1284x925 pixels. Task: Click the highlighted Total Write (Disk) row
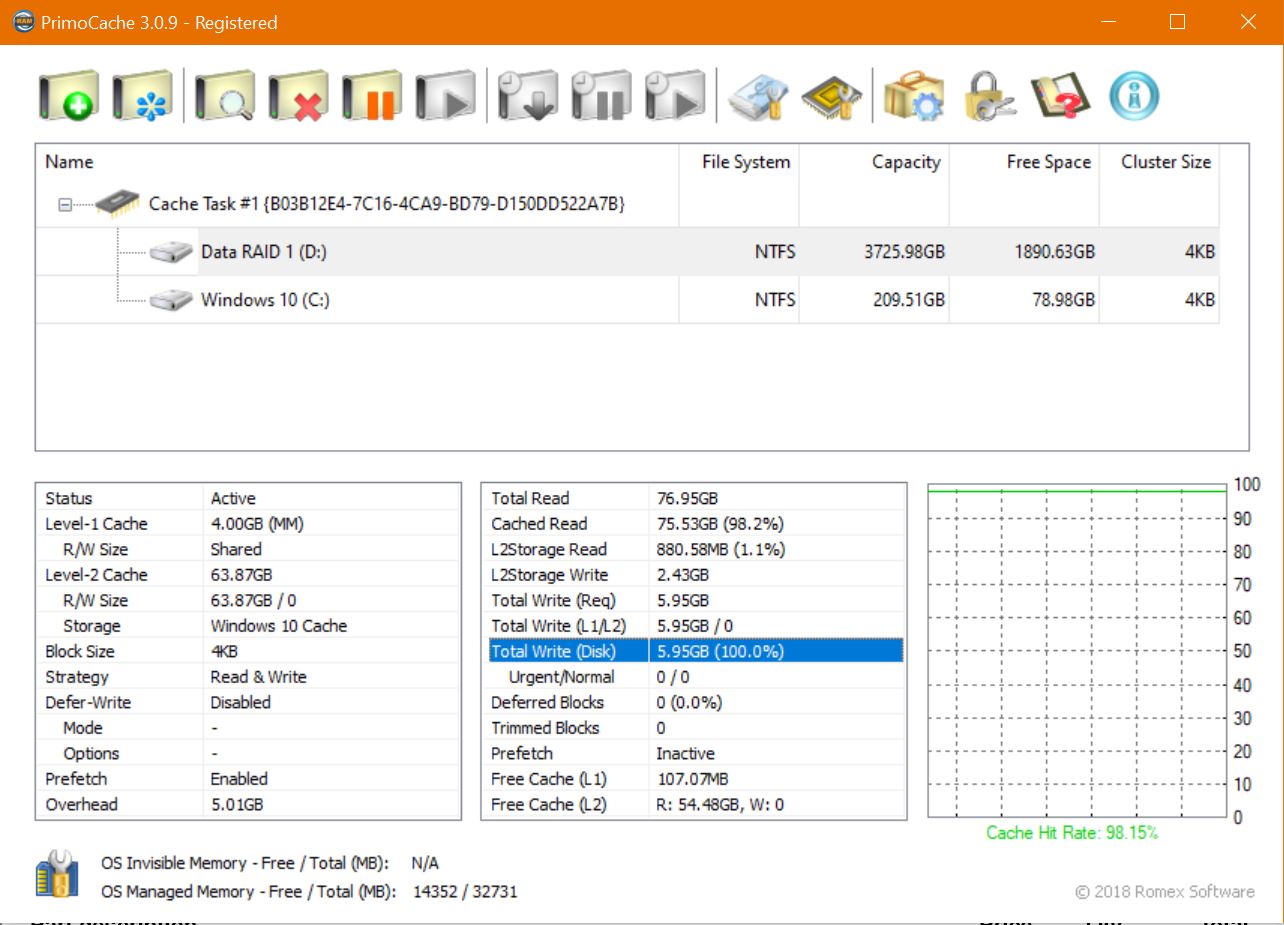(x=695, y=651)
